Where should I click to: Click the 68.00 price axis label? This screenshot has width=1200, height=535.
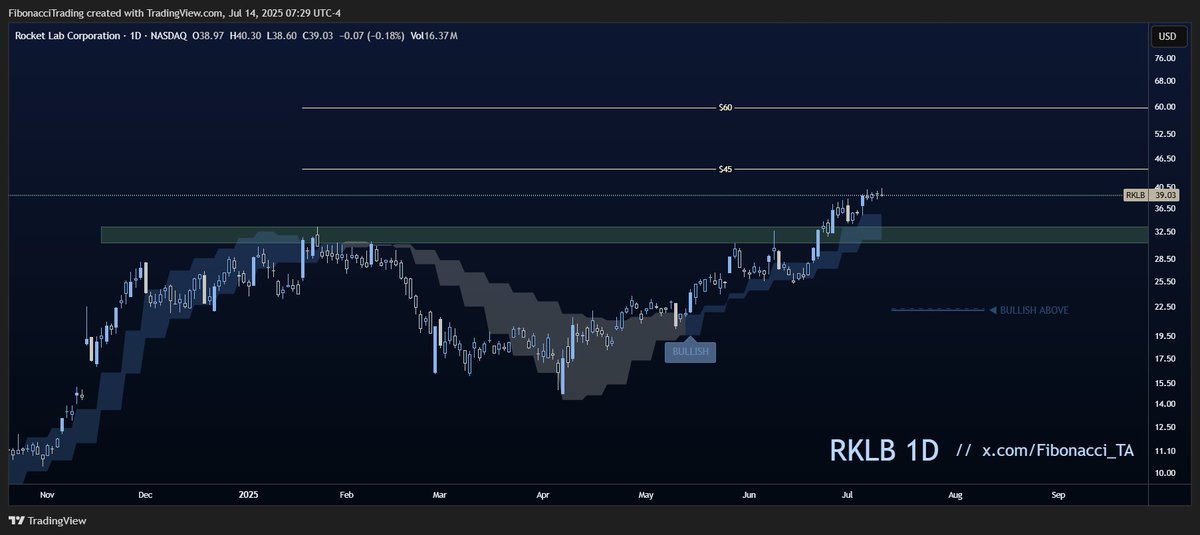coord(1165,81)
